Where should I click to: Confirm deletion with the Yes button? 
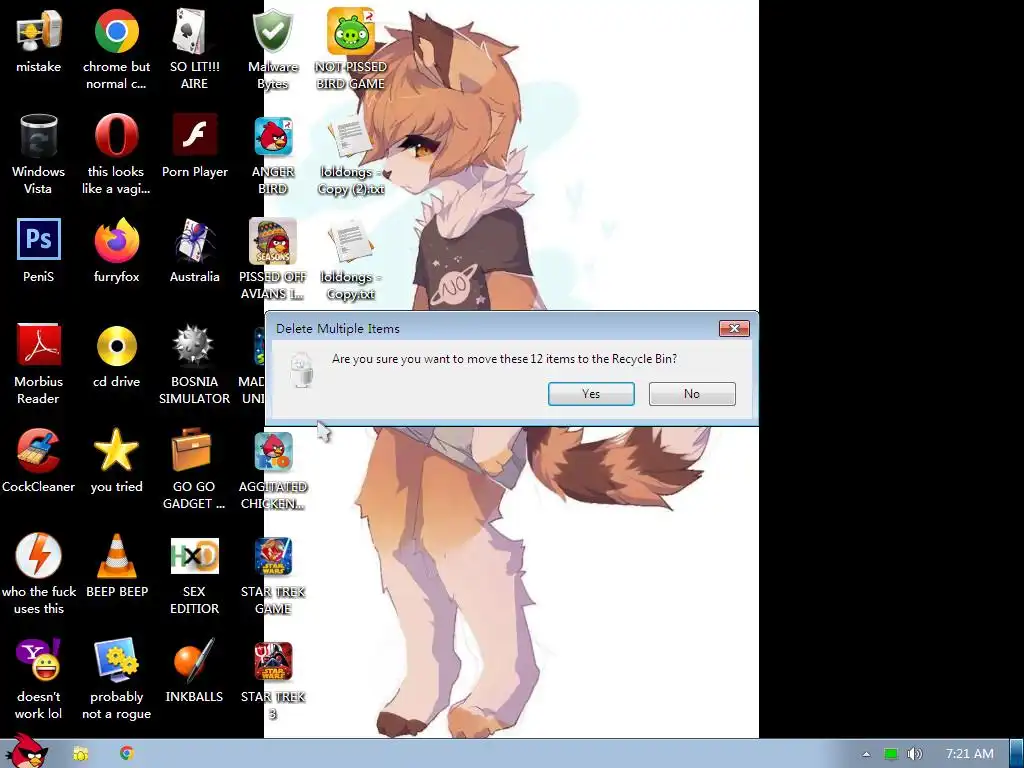(591, 394)
